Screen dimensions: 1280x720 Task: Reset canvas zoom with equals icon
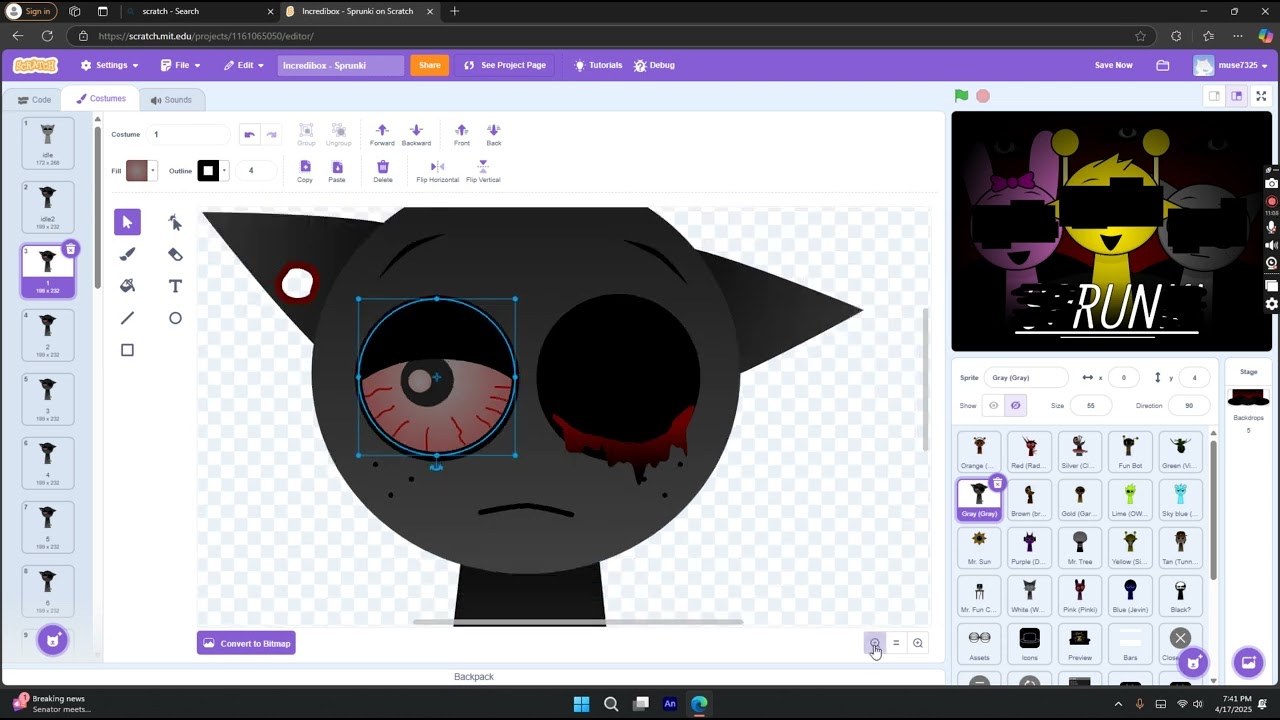[x=896, y=643]
